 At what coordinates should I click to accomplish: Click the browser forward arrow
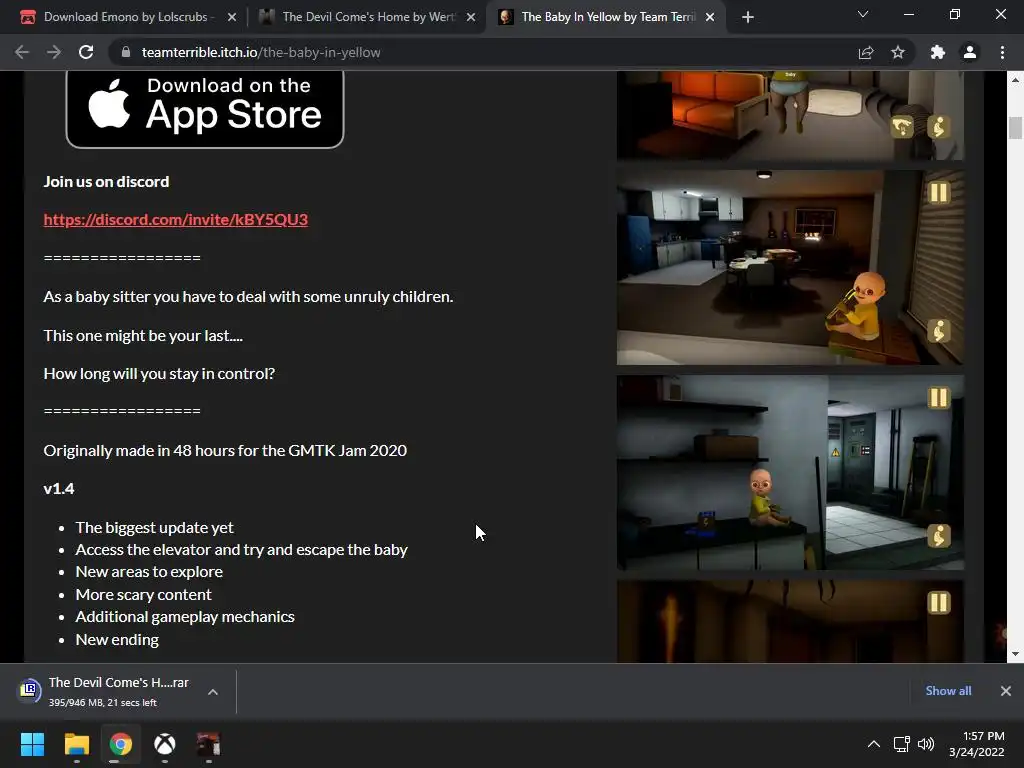point(54,52)
